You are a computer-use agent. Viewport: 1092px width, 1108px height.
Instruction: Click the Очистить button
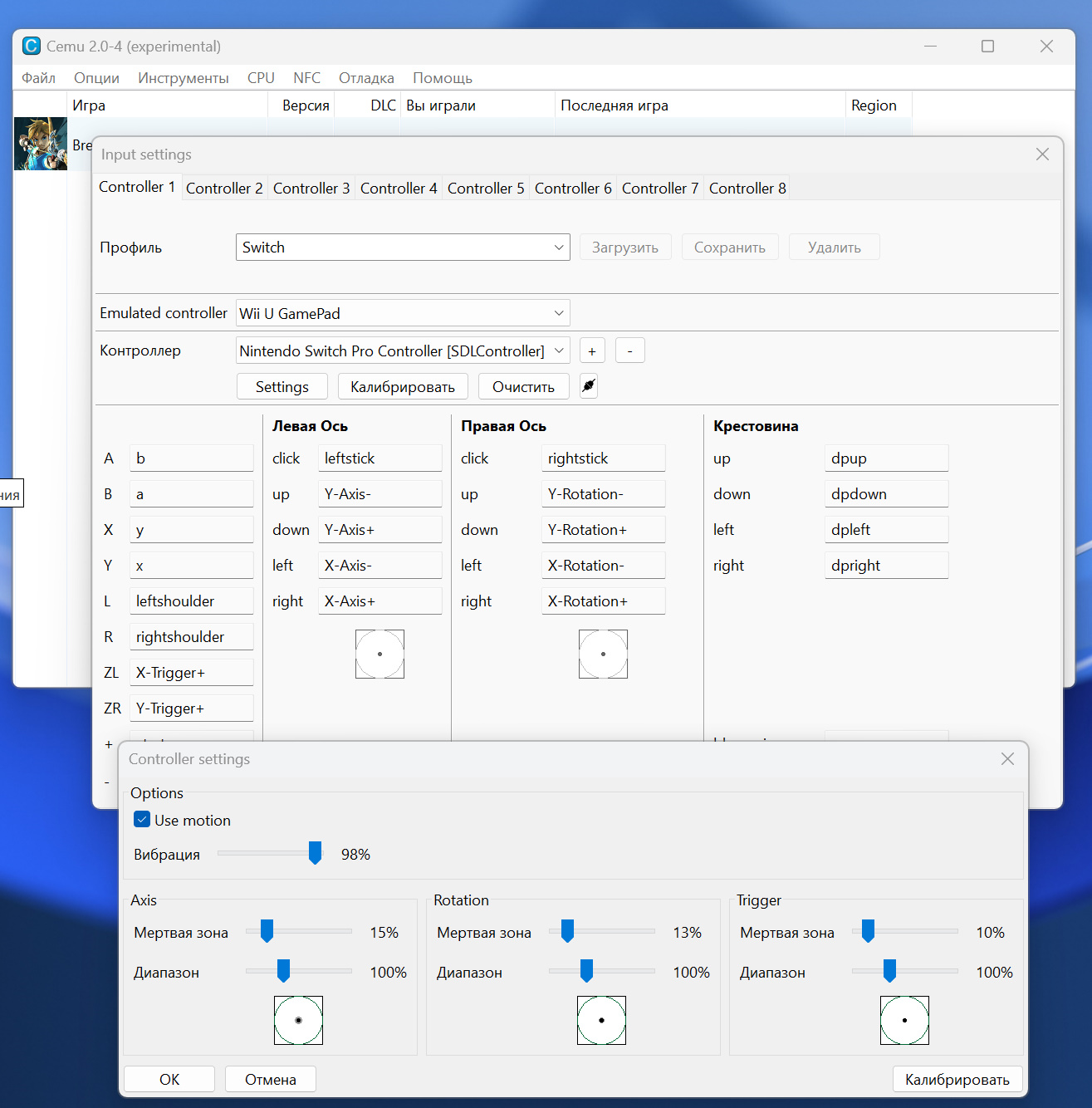coord(523,386)
